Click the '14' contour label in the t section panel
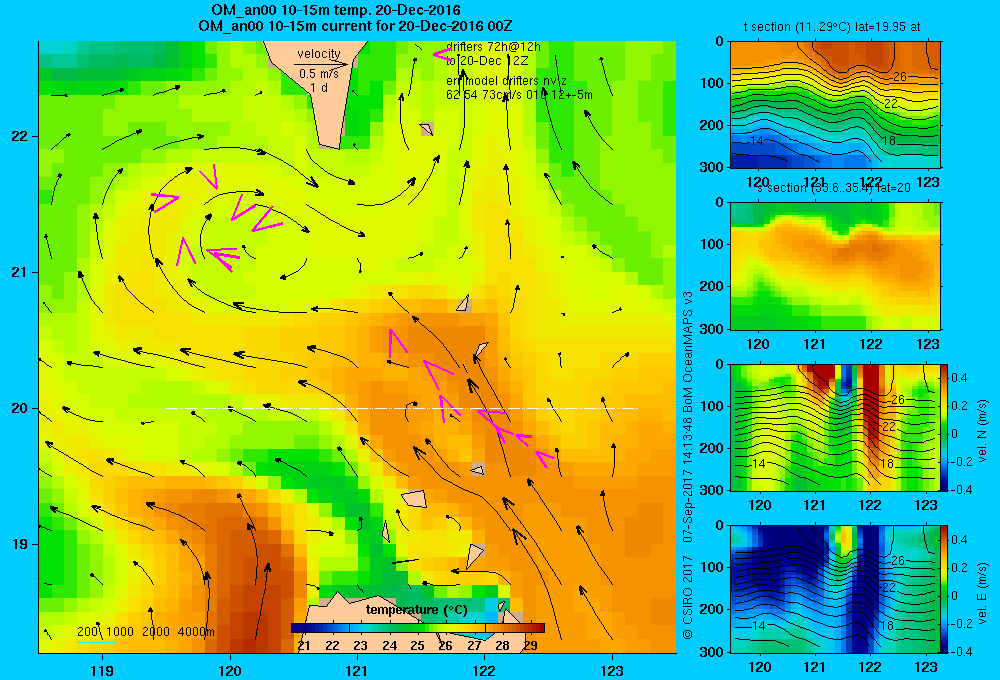1000x680 pixels. (x=756, y=140)
